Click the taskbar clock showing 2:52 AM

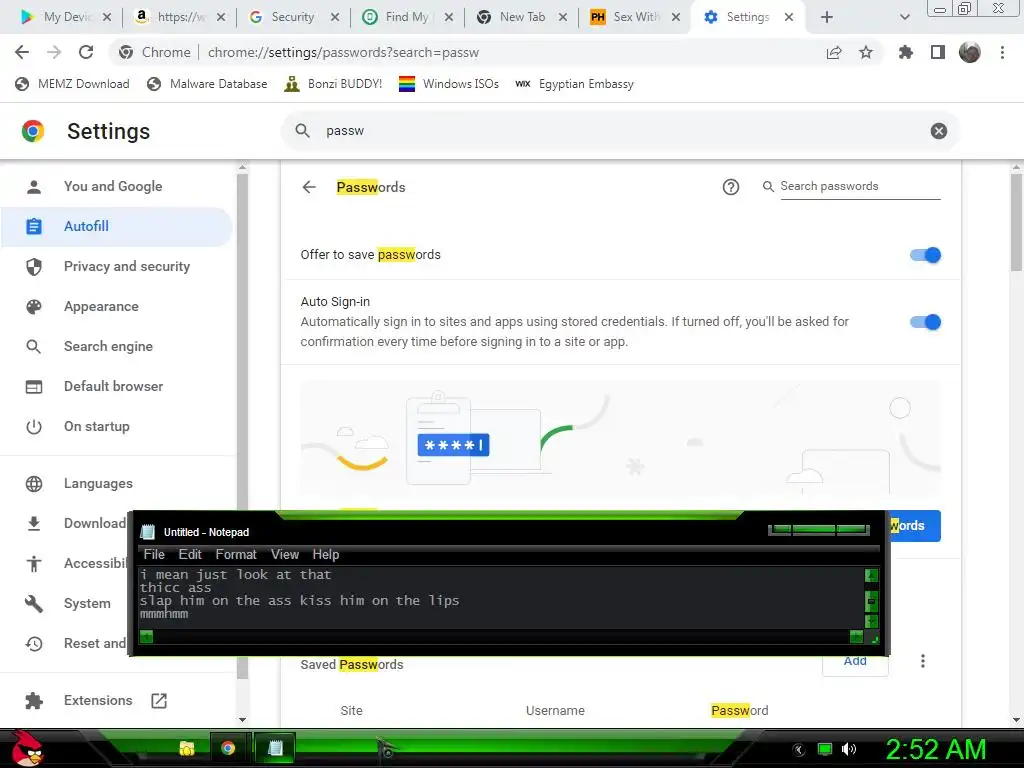pyautogui.click(x=935, y=749)
